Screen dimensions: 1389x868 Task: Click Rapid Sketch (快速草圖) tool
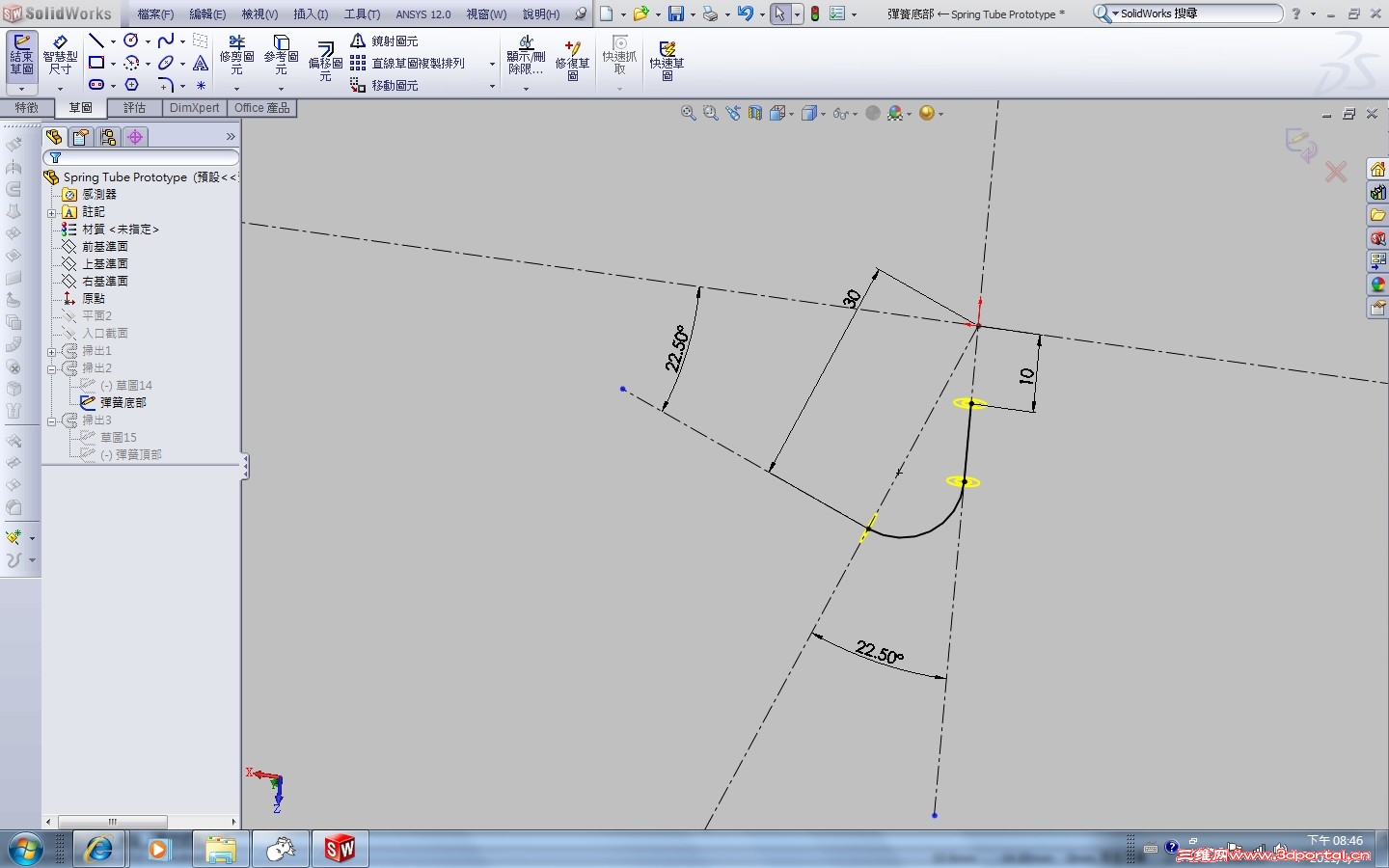coord(667,60)
